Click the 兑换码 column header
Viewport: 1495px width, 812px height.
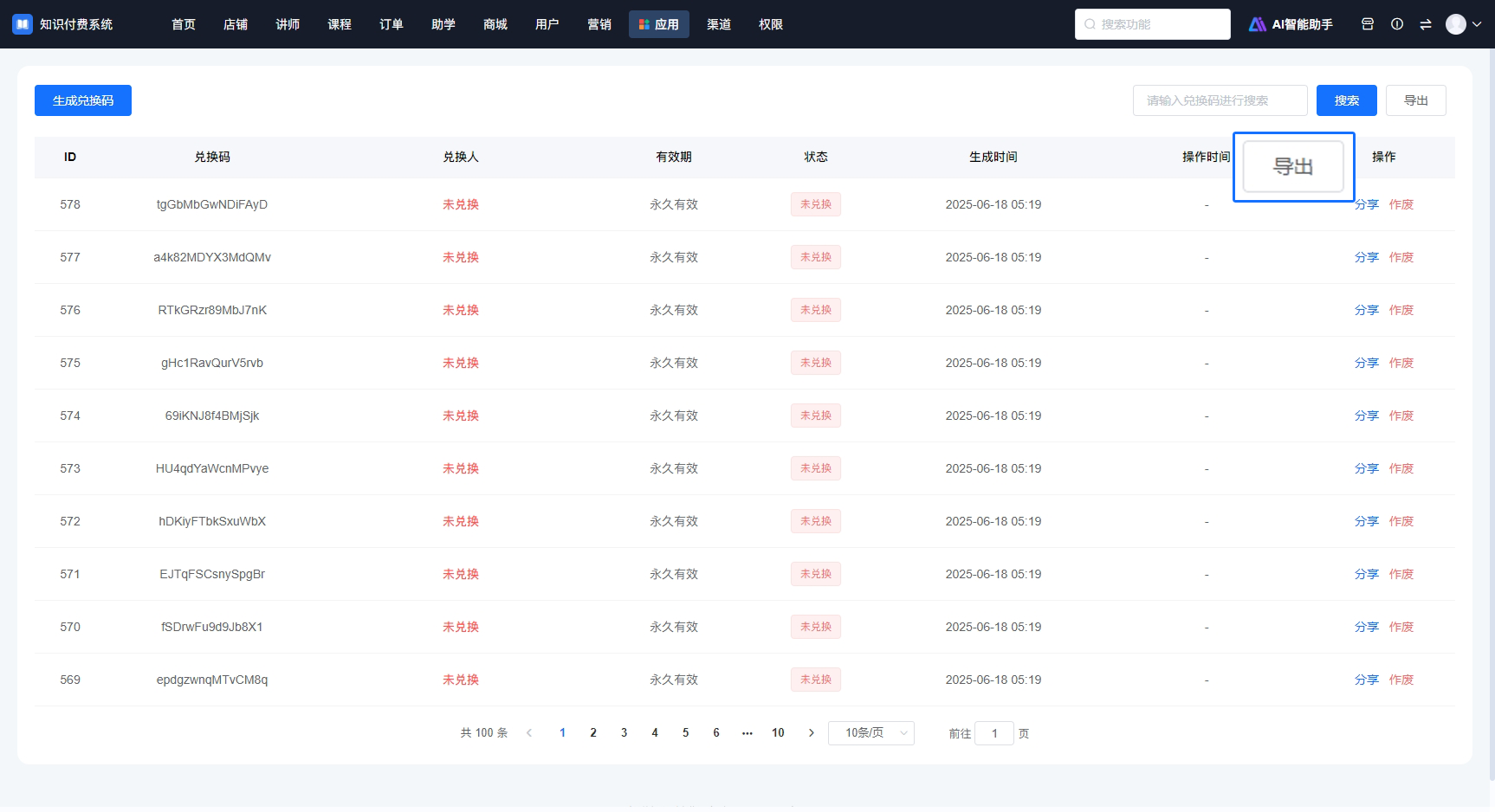click(212, 157)
